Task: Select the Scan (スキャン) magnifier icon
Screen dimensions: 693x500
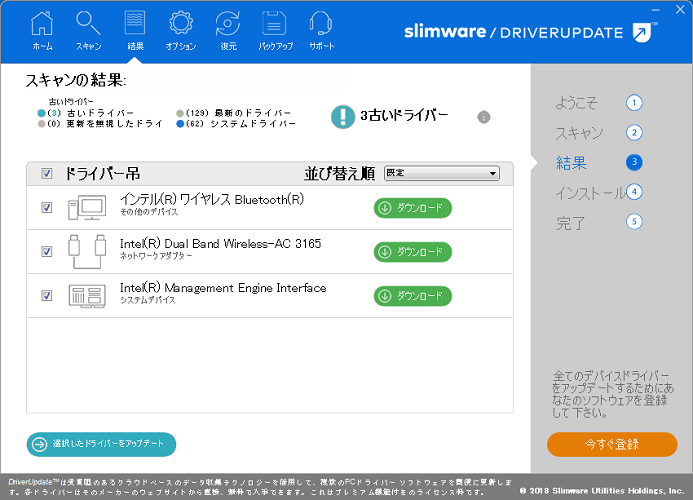Action: (88, 24)
